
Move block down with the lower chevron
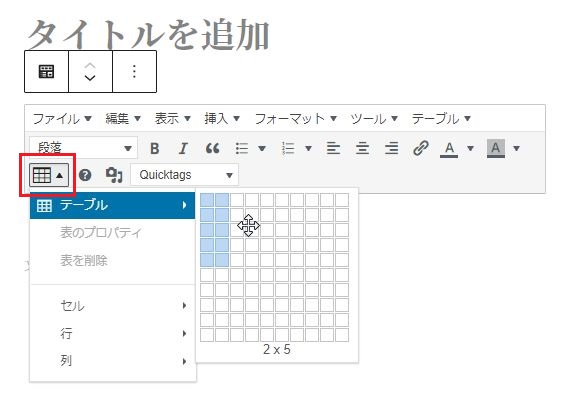coord(90,77)
